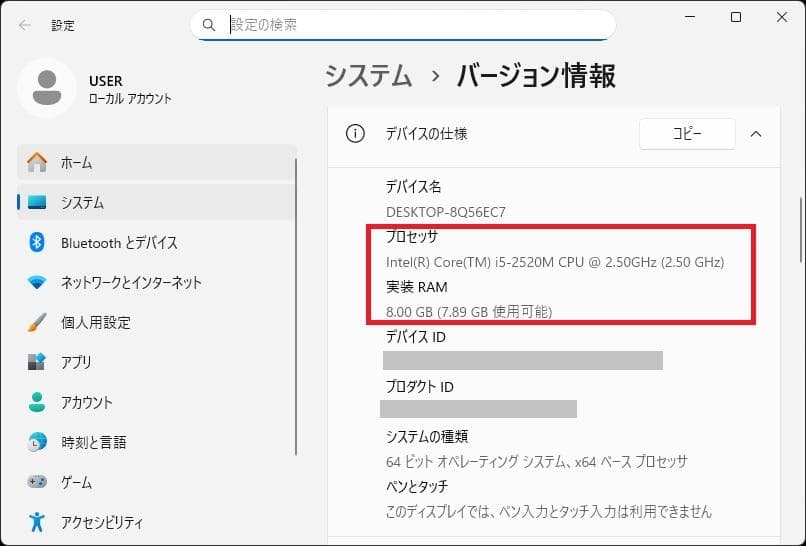Viewport: 806px width, 546px height.
Task: Open ホーム in the sidebar
Action: pos(157,162)
